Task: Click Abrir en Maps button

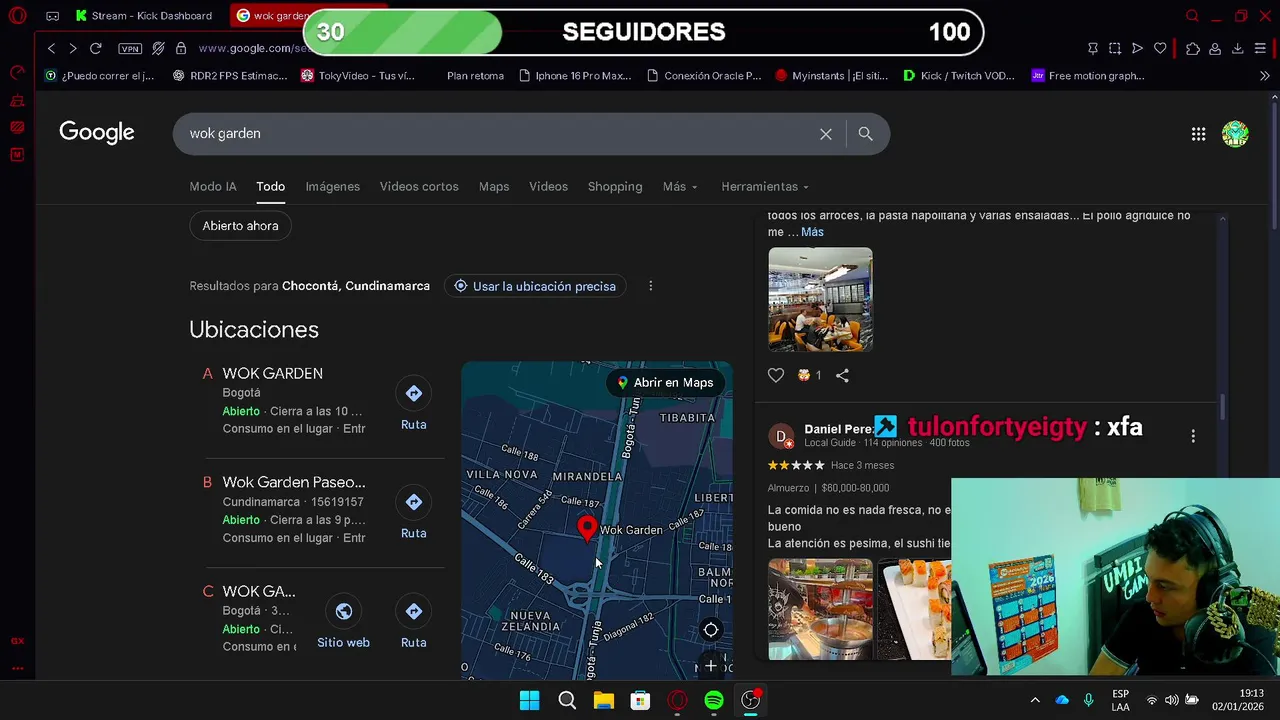Action: tap(665, 383)
